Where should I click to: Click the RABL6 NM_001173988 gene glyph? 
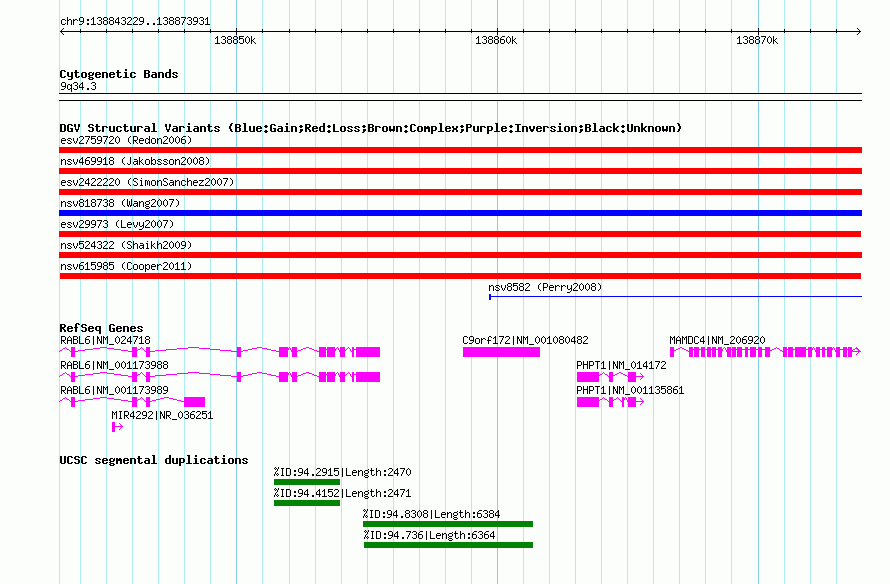220,377
